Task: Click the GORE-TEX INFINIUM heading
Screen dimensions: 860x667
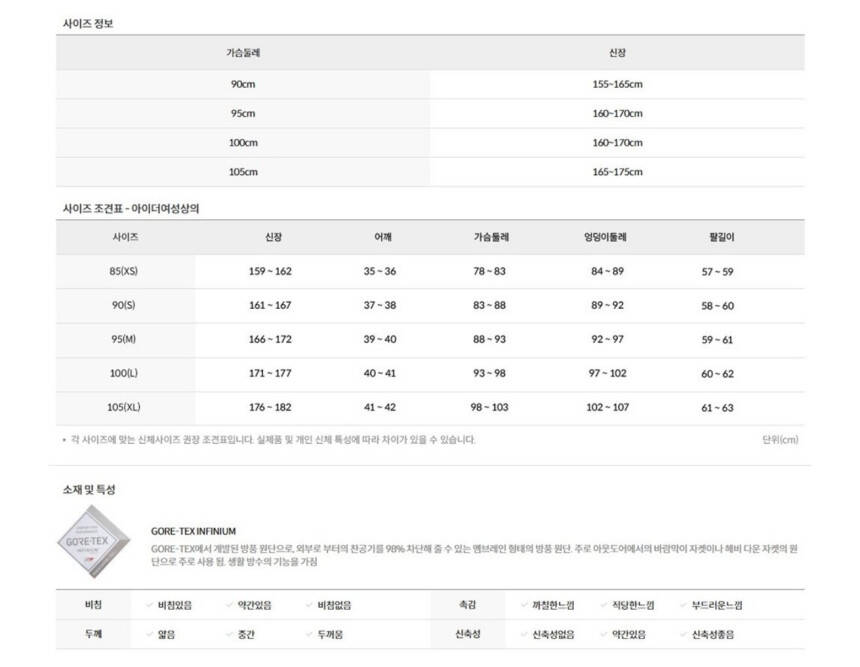Action: (x=193, y=531)
